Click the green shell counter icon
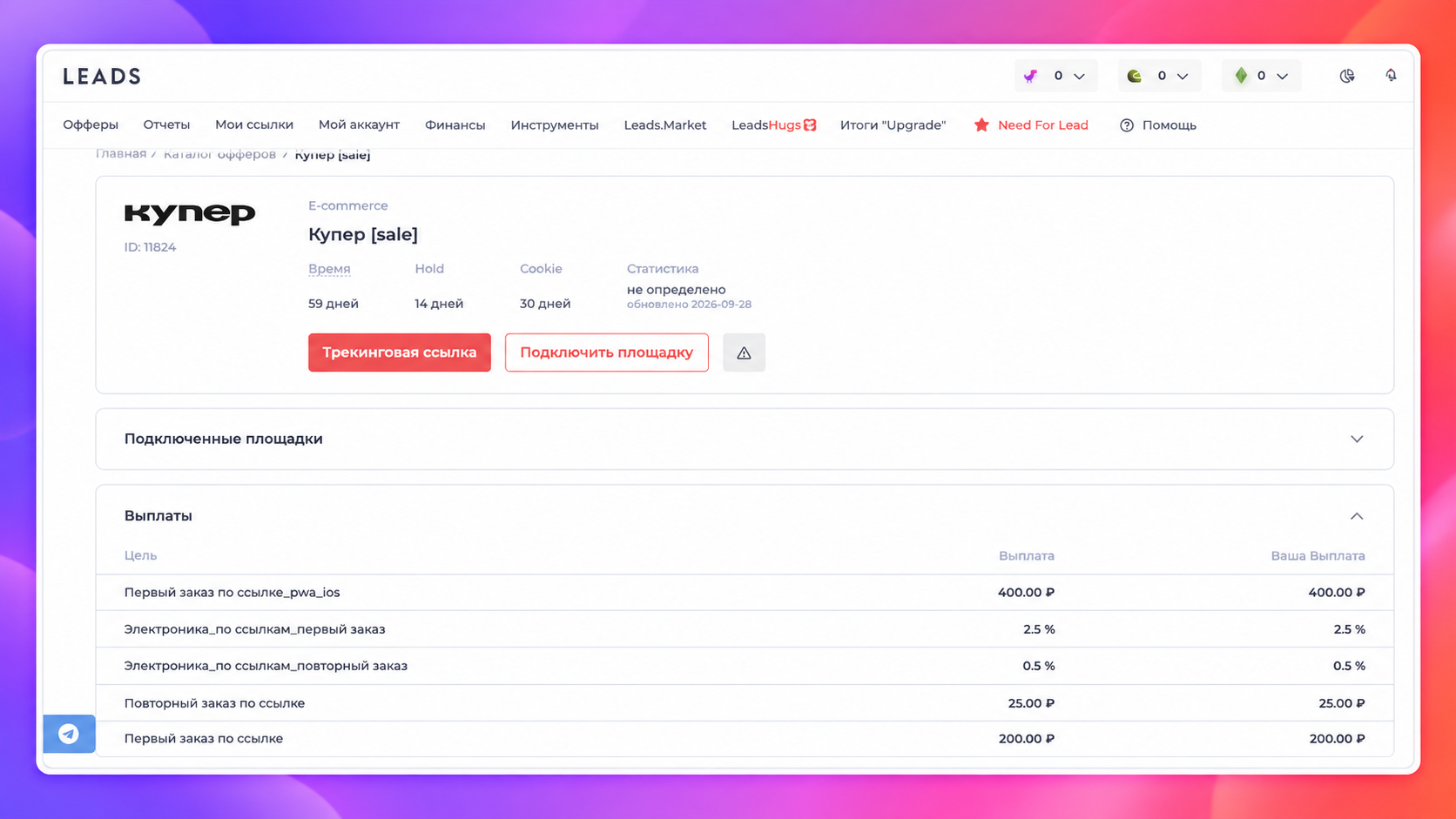Viewport: 1456px width, 819px height. pos(1134,76)
